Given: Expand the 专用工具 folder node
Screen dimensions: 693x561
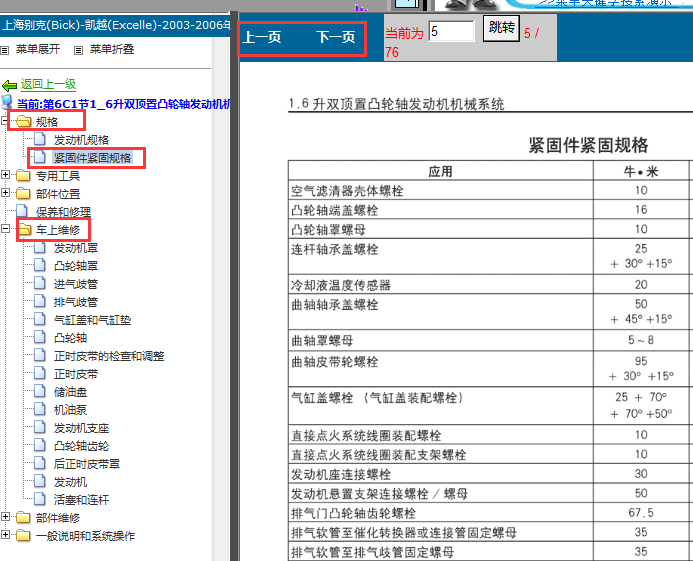Looking at the screenshot, I should tap(5, 175).
